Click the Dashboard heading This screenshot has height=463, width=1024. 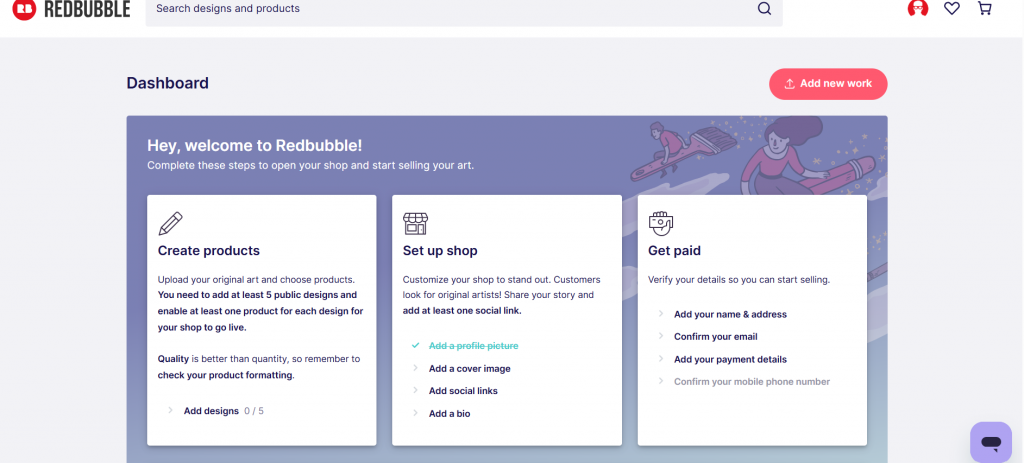(168, 83)
